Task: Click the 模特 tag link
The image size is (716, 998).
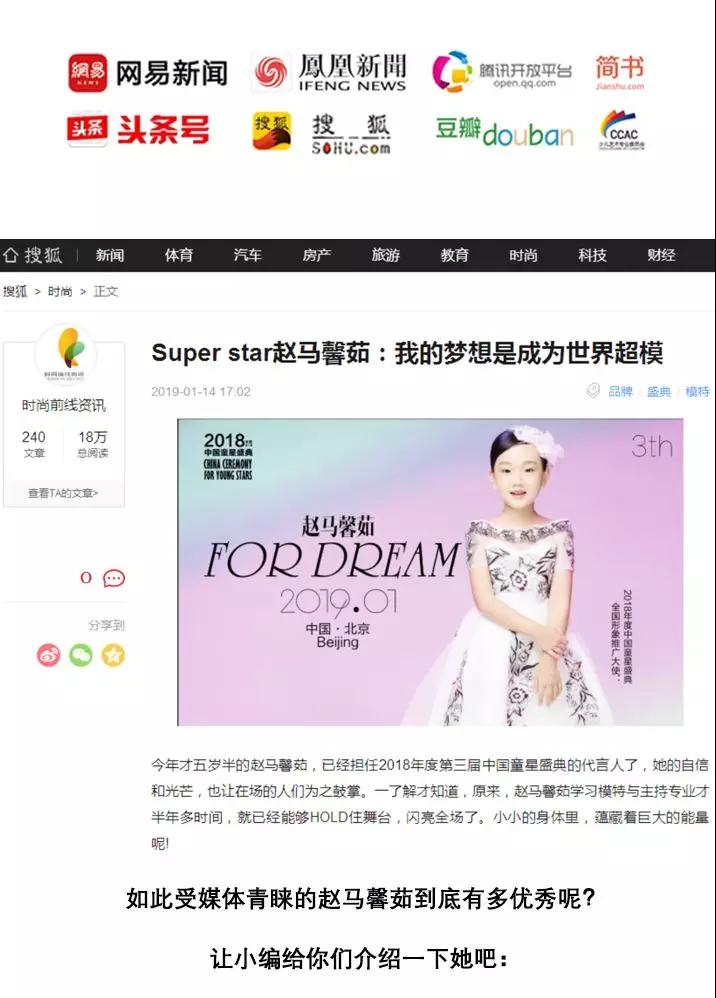Action: tap(698, 391)
